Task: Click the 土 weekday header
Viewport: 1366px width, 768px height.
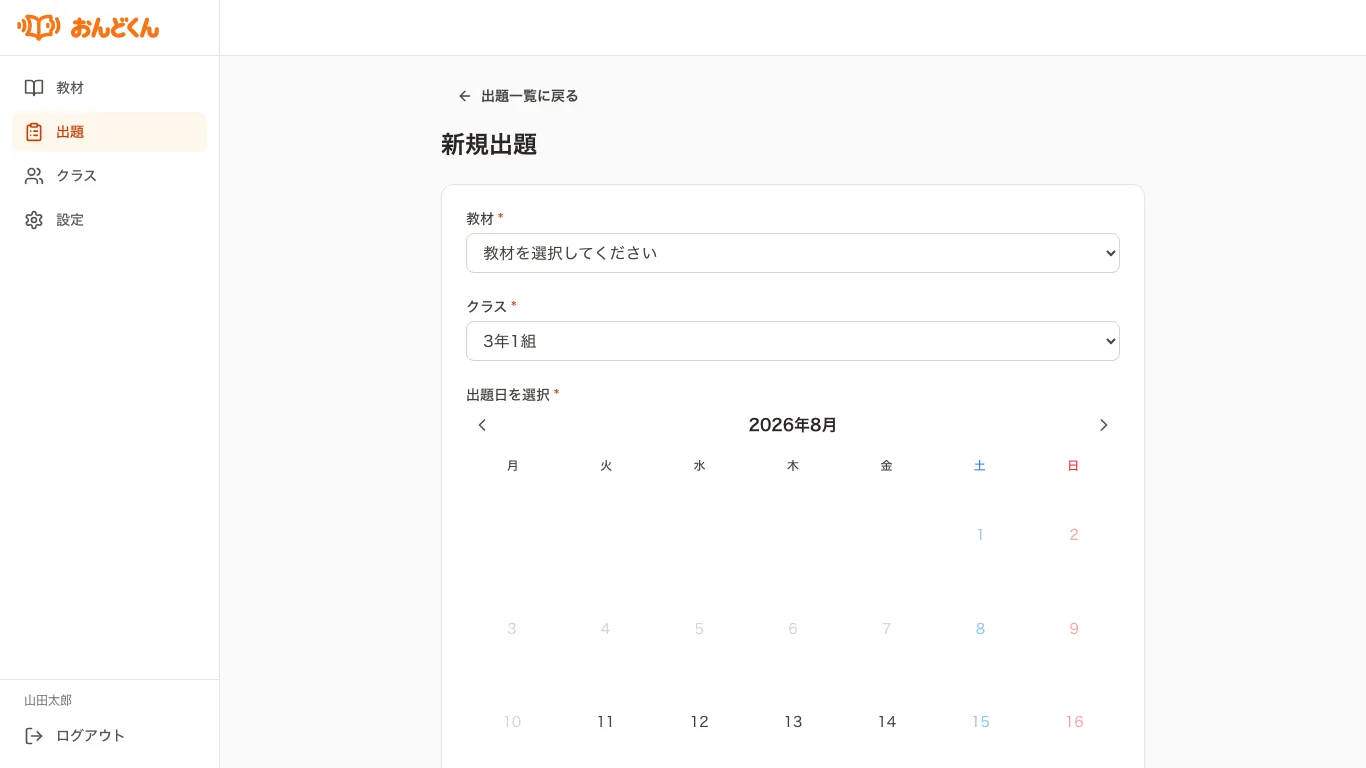Action: tap(980, 466)
